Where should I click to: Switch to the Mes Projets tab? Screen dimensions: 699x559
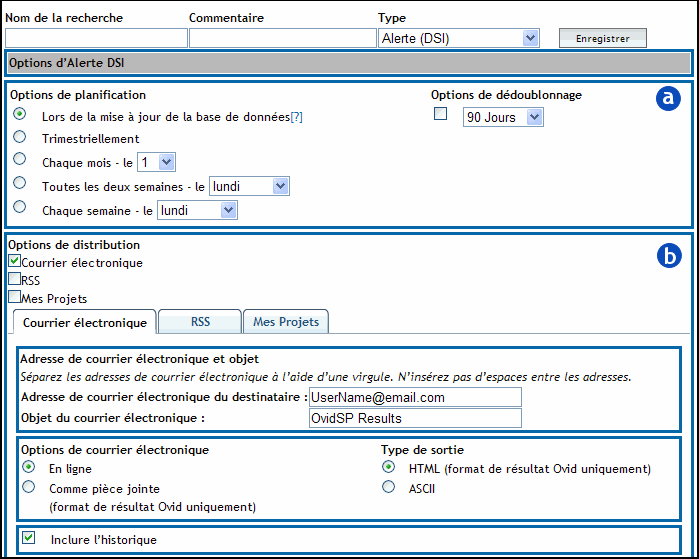pos(286,322)
